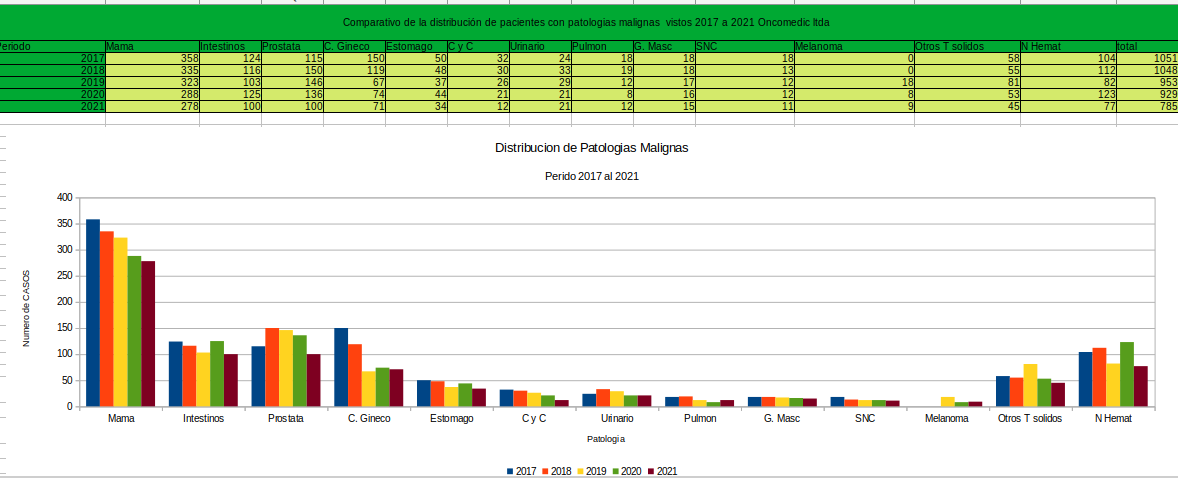Select the "Mama" column header cell

pyautogui.click(x=151, y=46)
